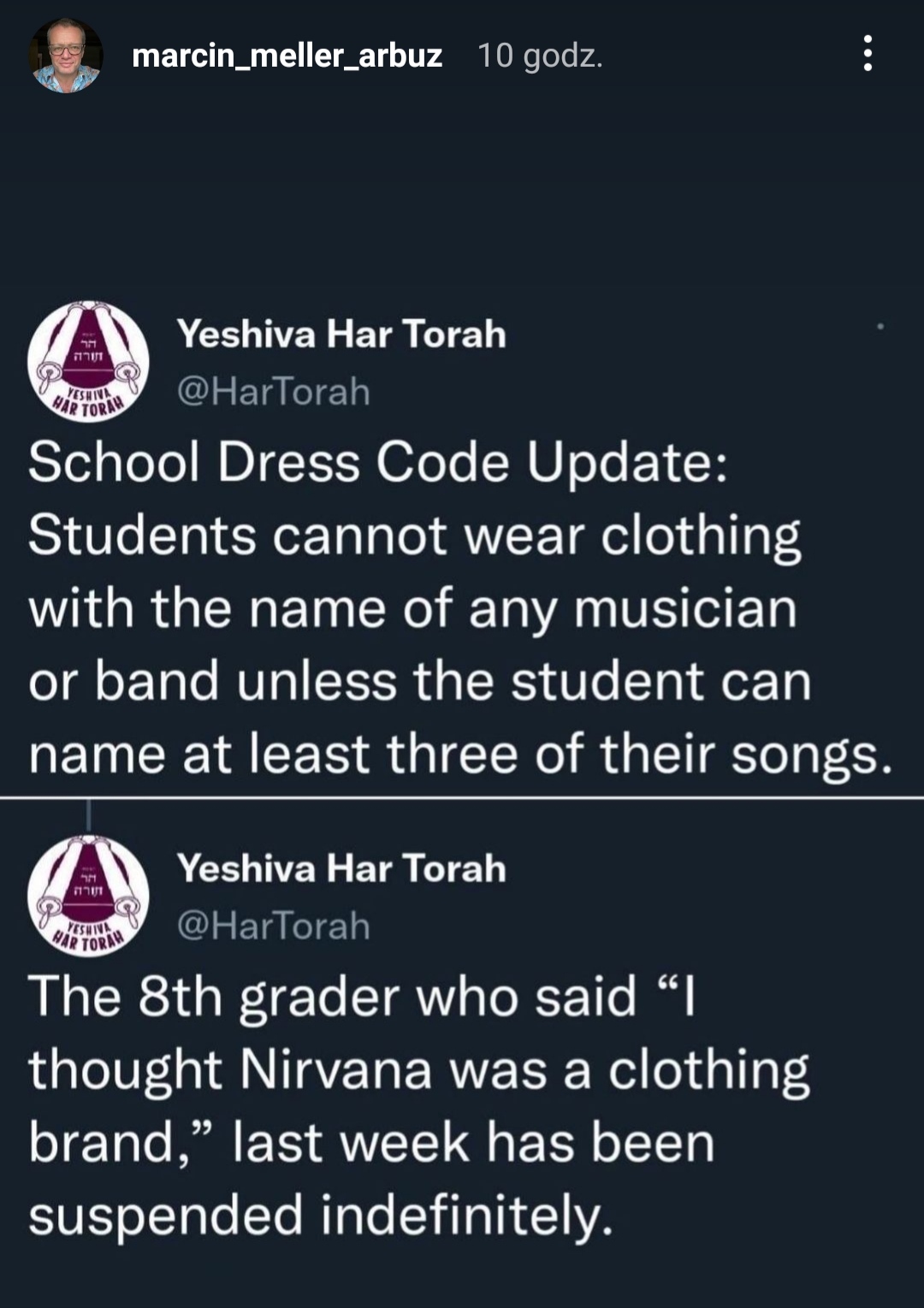The width and height of the screenshot is (924, 1308).
Task: Click the 'The 8th grader who said' line
Action: [x=363, y=997]
